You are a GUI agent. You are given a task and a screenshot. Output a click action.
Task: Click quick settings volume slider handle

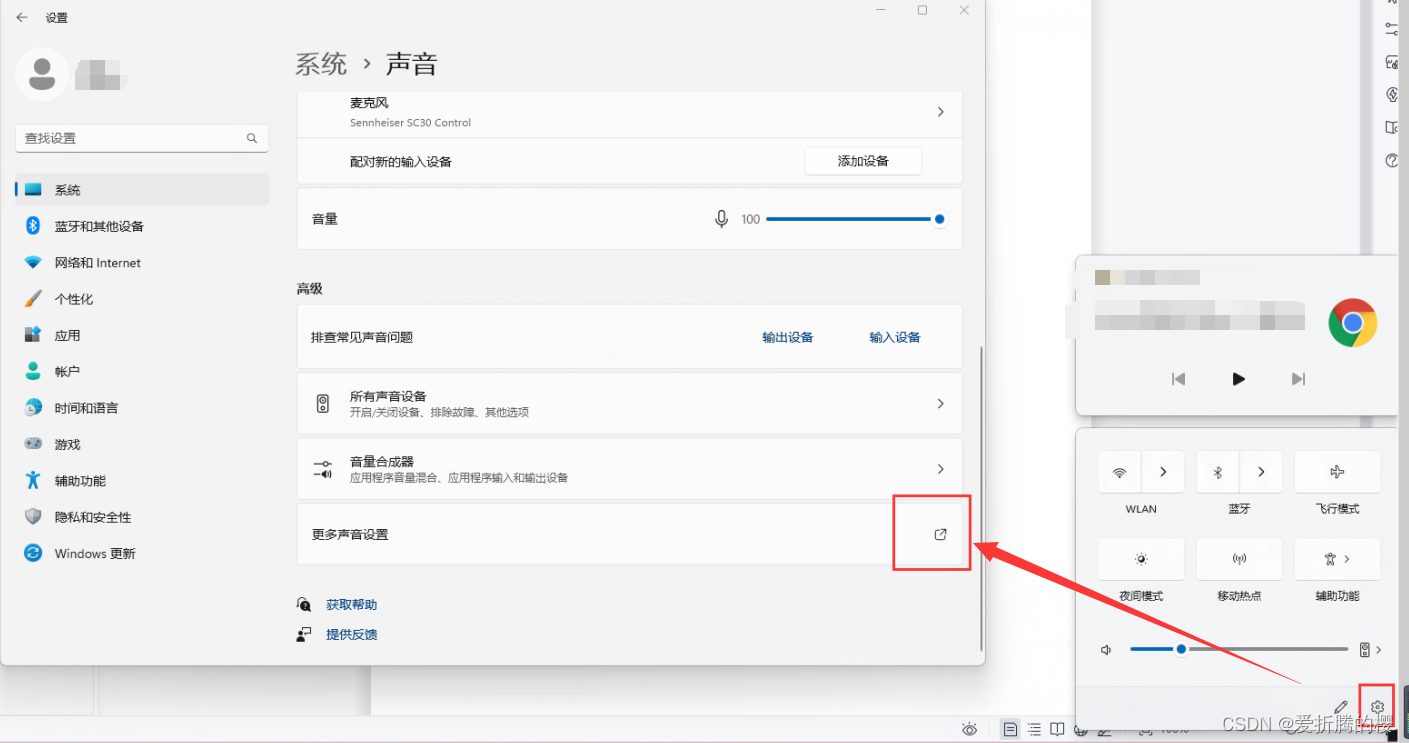[x=1181, y=649]
